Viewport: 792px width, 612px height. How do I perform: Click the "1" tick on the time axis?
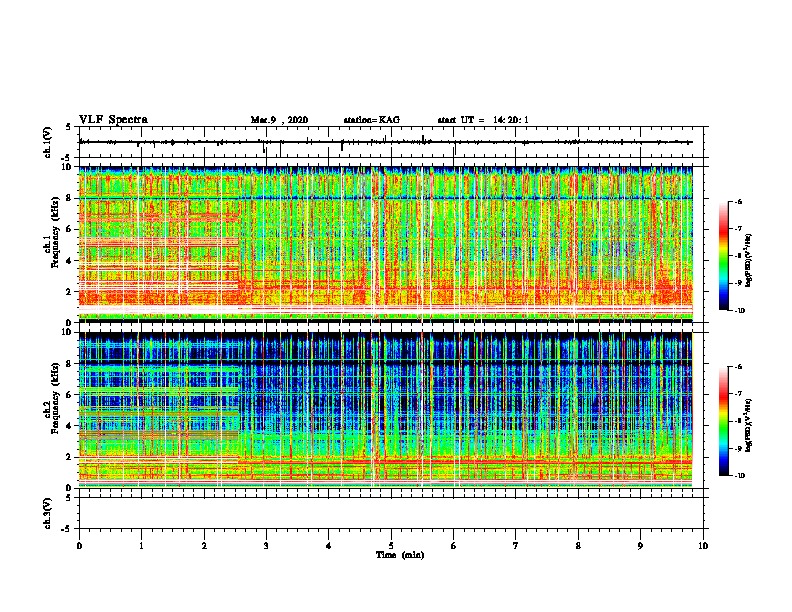pos(141,545)
